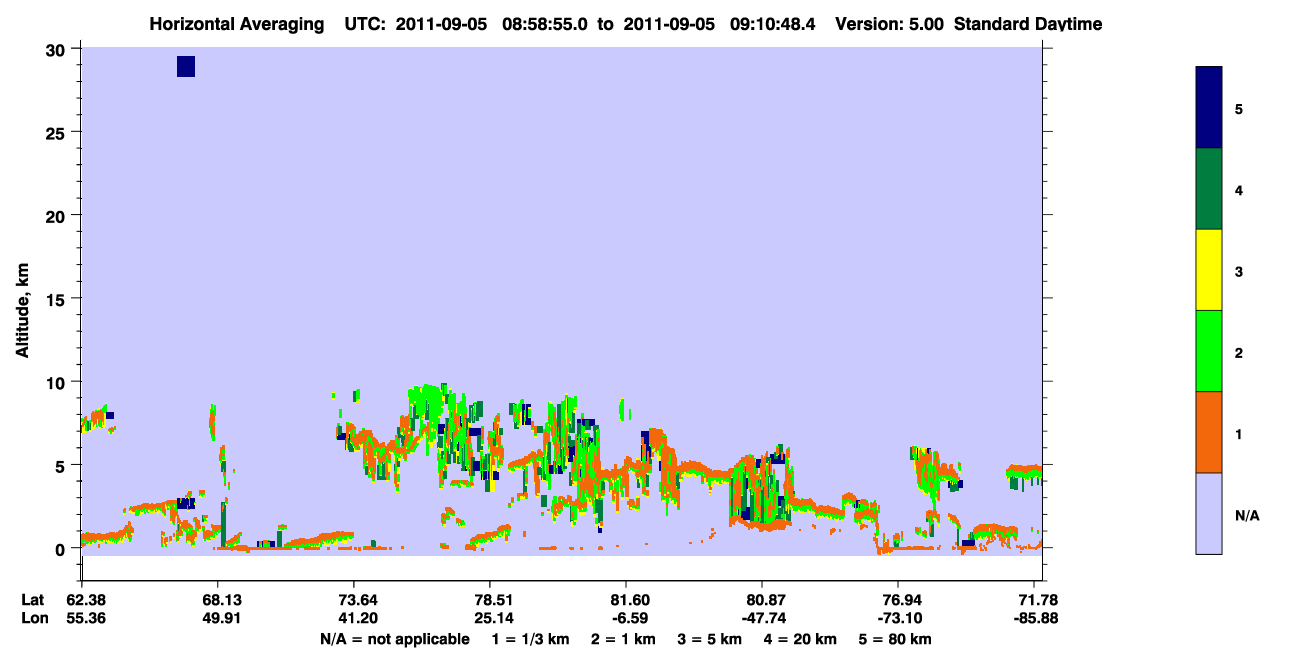Click the y-axis tick label 25

[57, 132]
